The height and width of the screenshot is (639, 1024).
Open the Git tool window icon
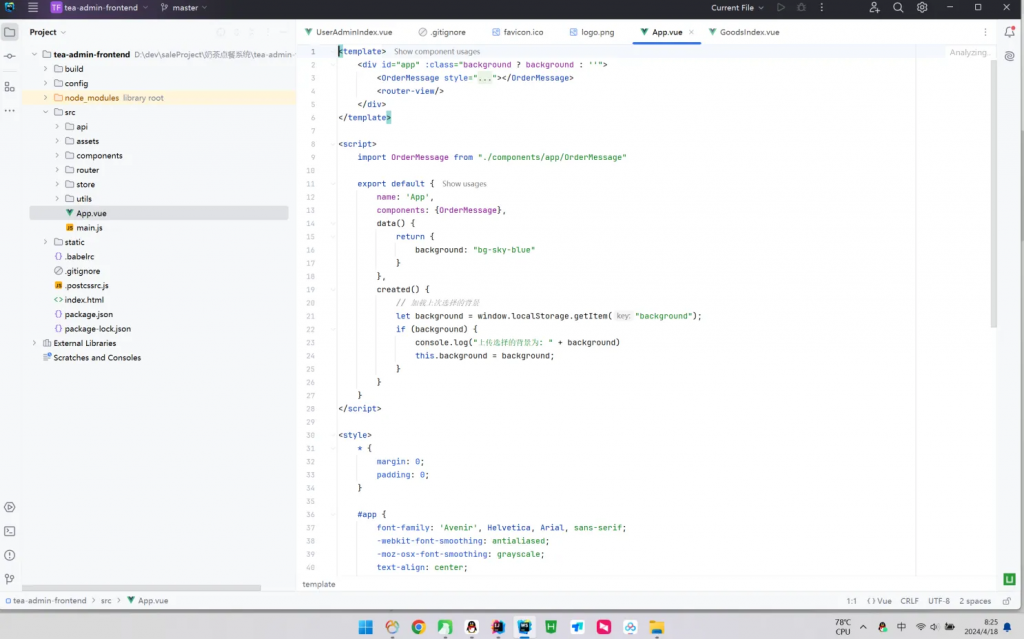10,578
